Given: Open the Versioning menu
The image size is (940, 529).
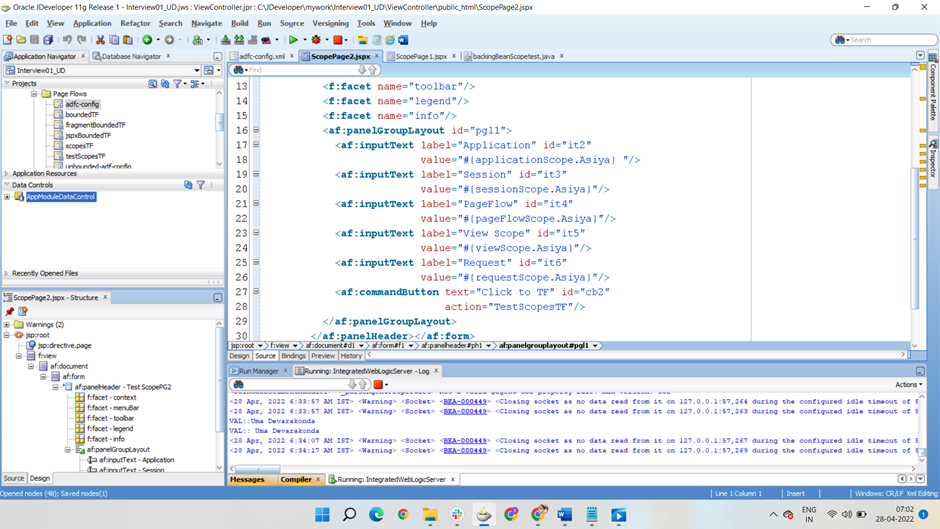Looking at the screenshot, I should point(330,23).
